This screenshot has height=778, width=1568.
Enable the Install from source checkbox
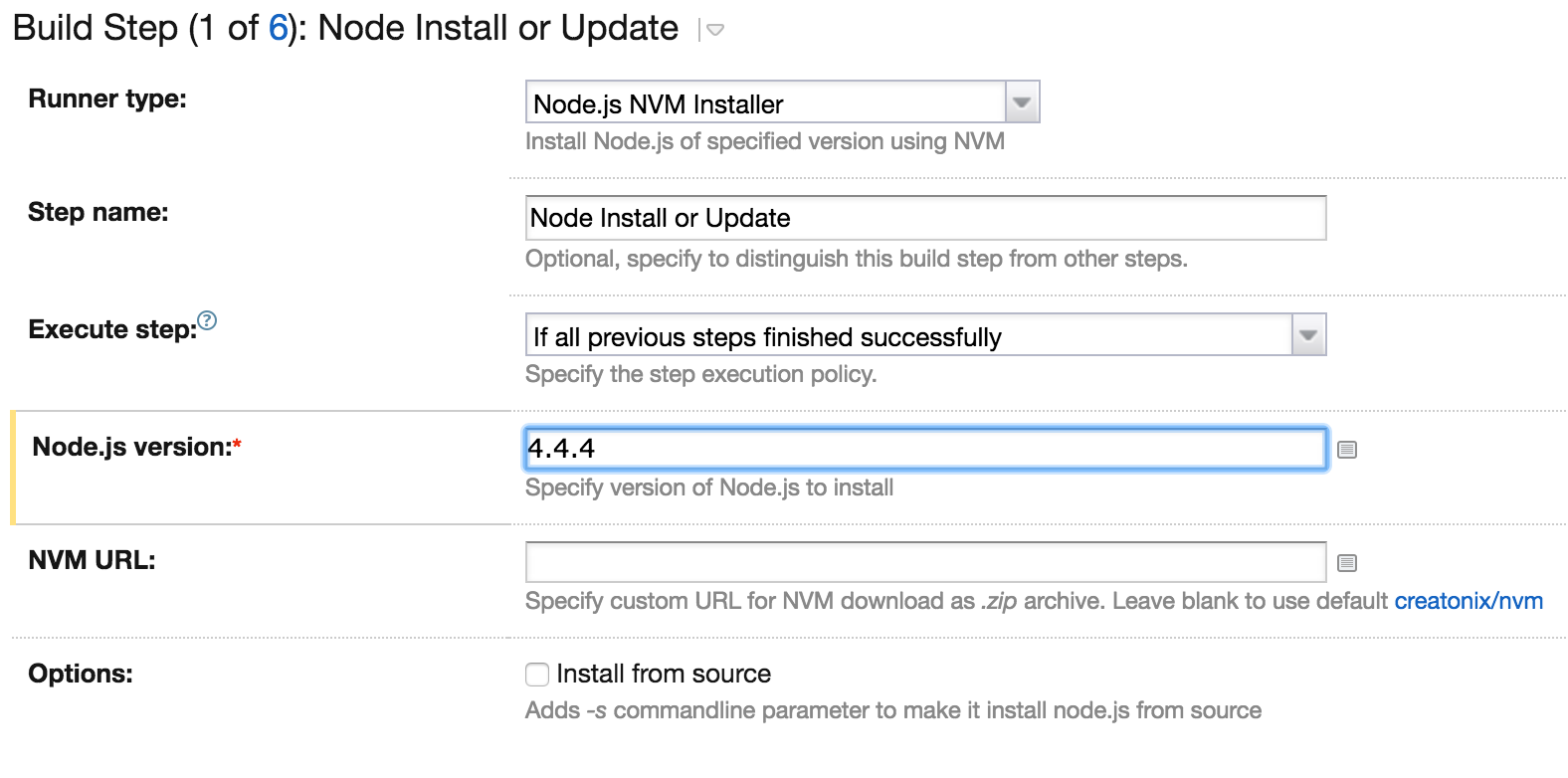[537, 675]
